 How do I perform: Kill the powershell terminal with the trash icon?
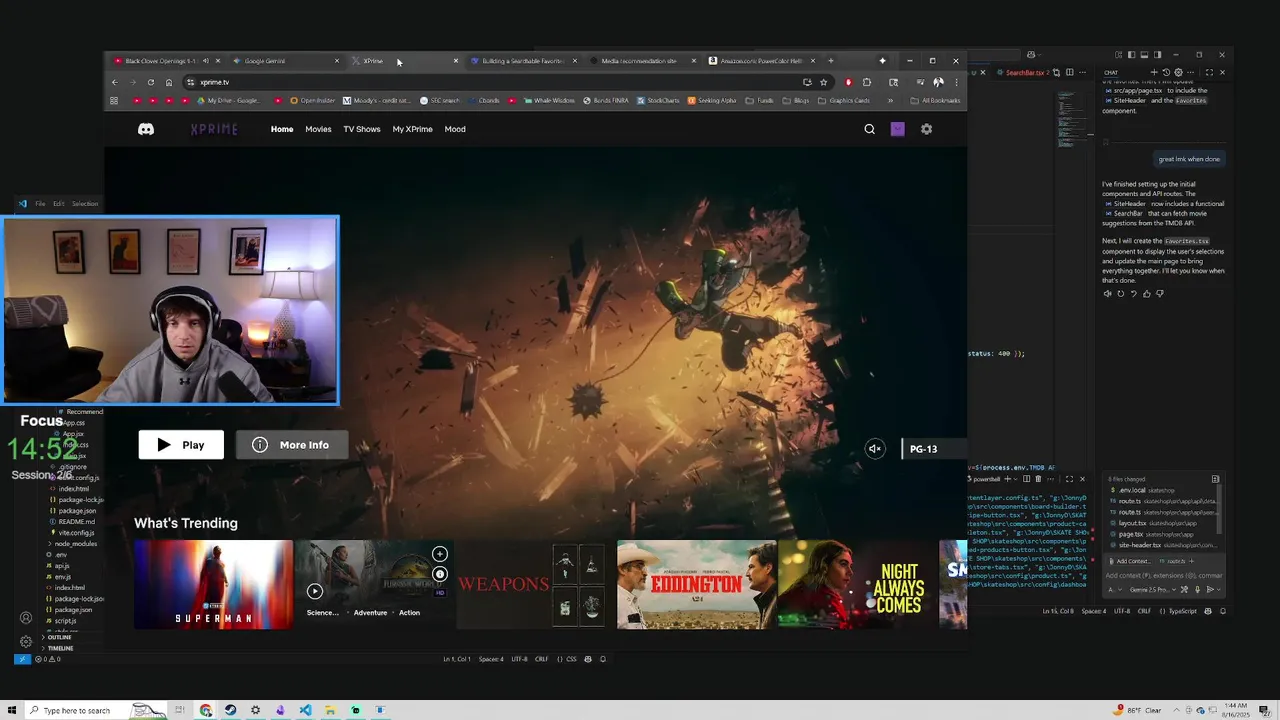[1038, 479]
